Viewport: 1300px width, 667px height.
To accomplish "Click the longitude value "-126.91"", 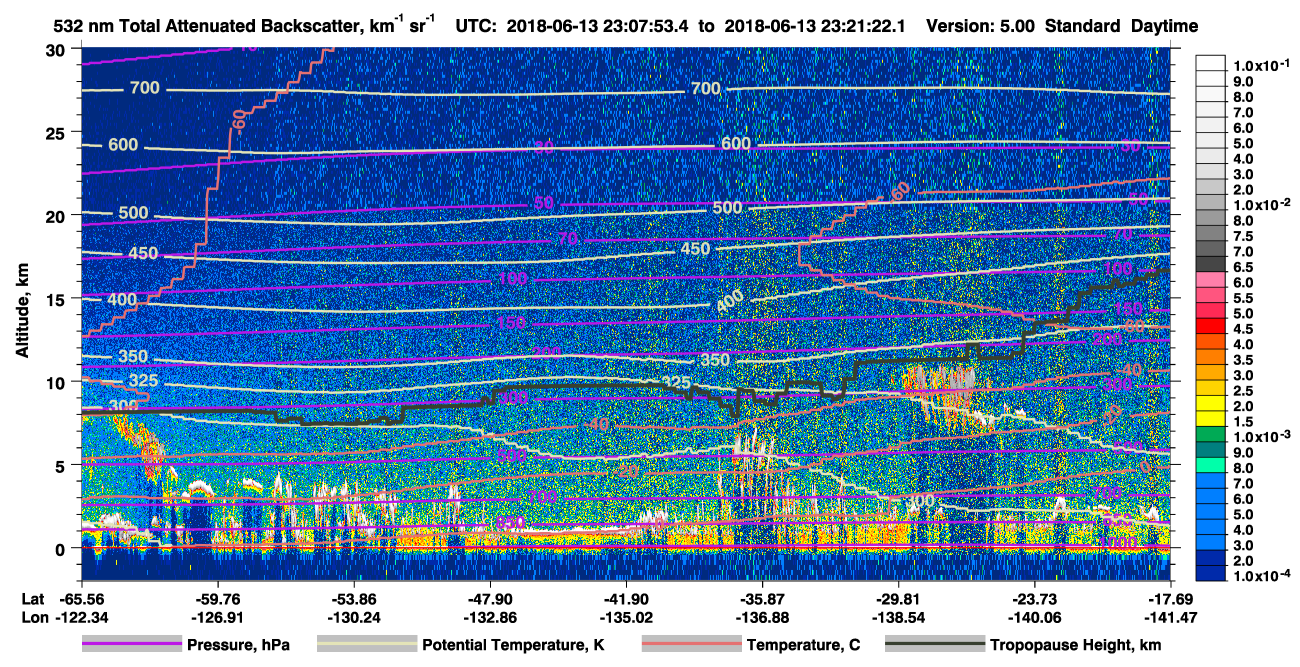I will tap(217, 617).
